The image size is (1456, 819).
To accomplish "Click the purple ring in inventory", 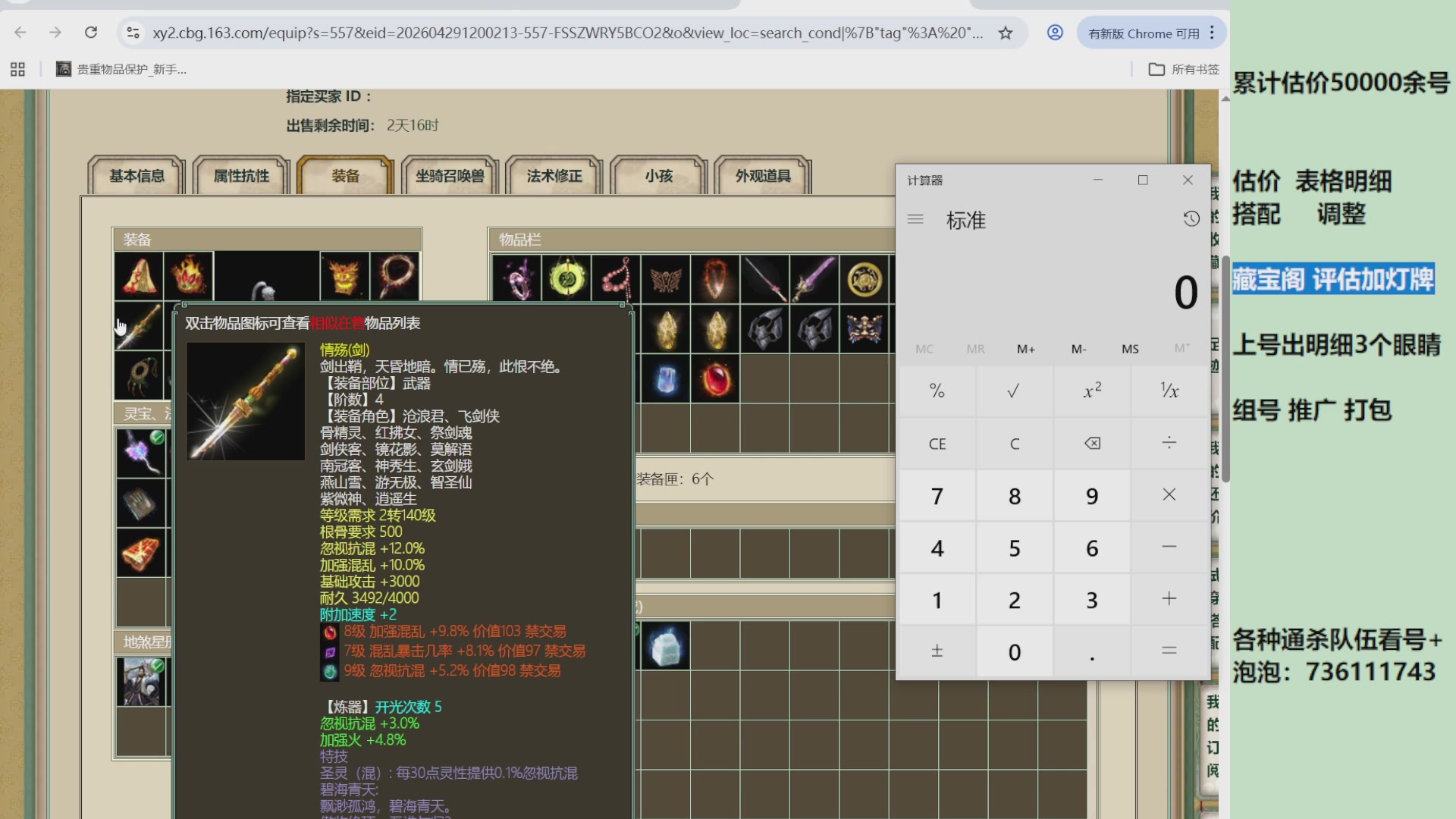I will [517, 279].
